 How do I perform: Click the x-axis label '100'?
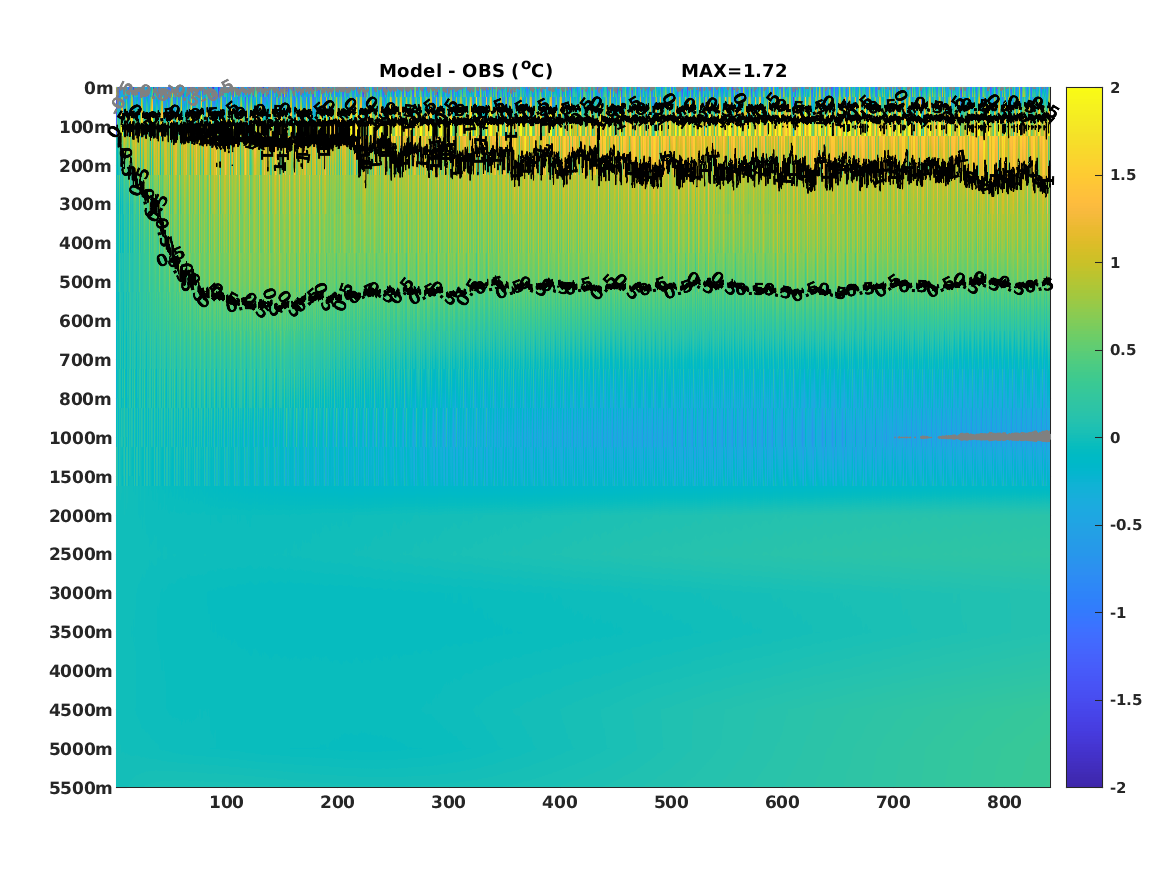click(226, 802)
